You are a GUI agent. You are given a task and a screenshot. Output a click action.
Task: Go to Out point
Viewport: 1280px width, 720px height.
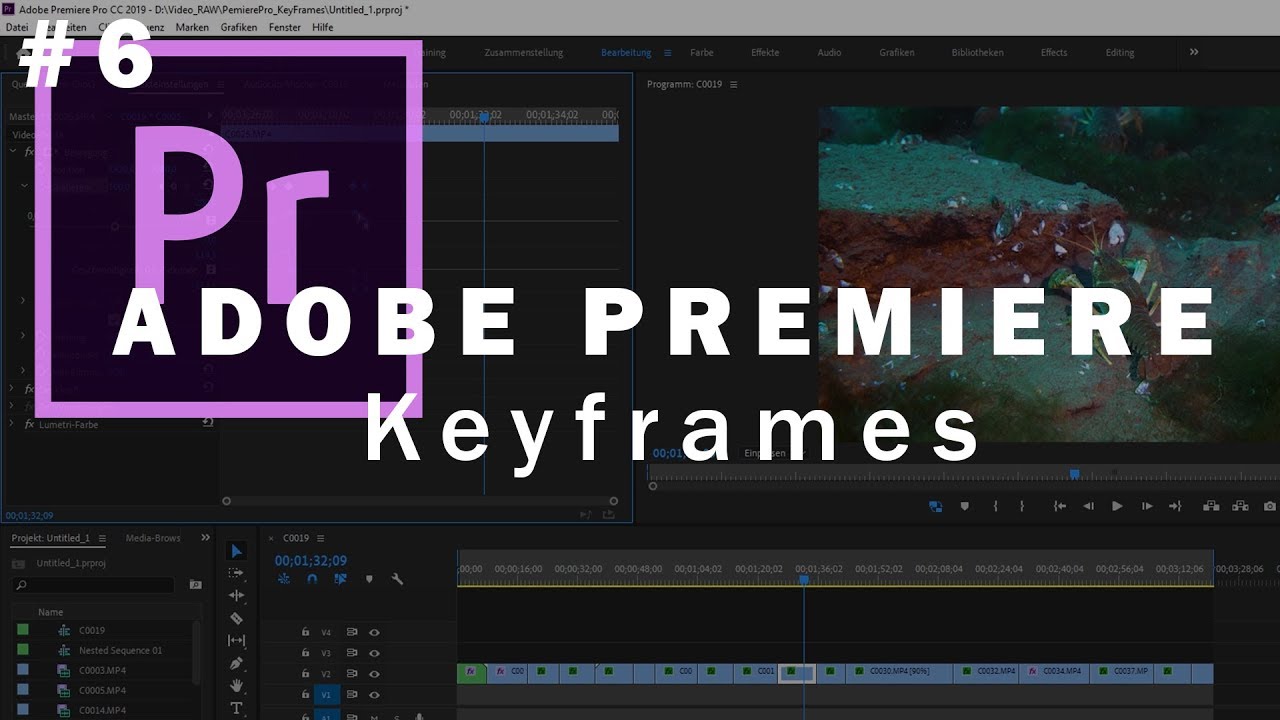pyautogui.click(x=1175, y=506)
